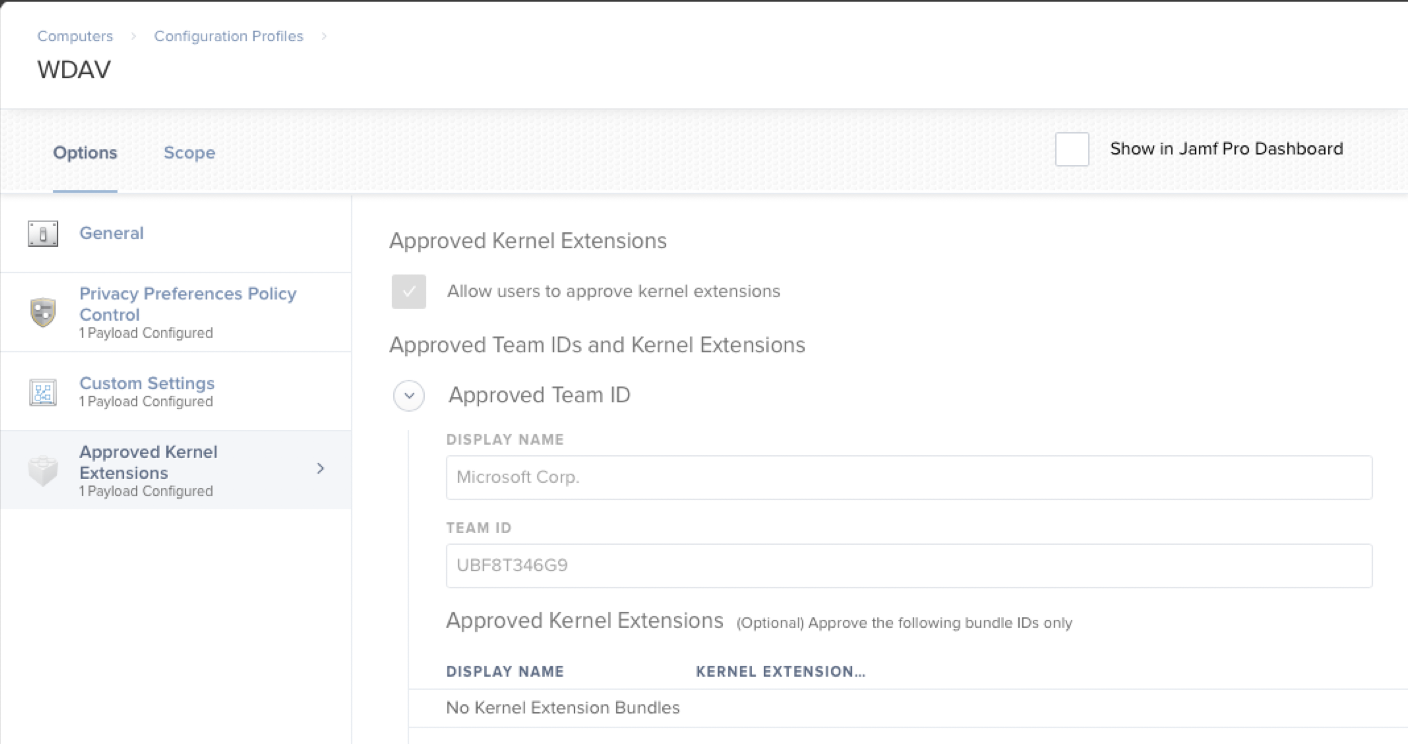Image resolution: width=1408 pixels, height=744 pixels.
Task: Collapse the Approved Team ID section
Action: coord(409,396)
